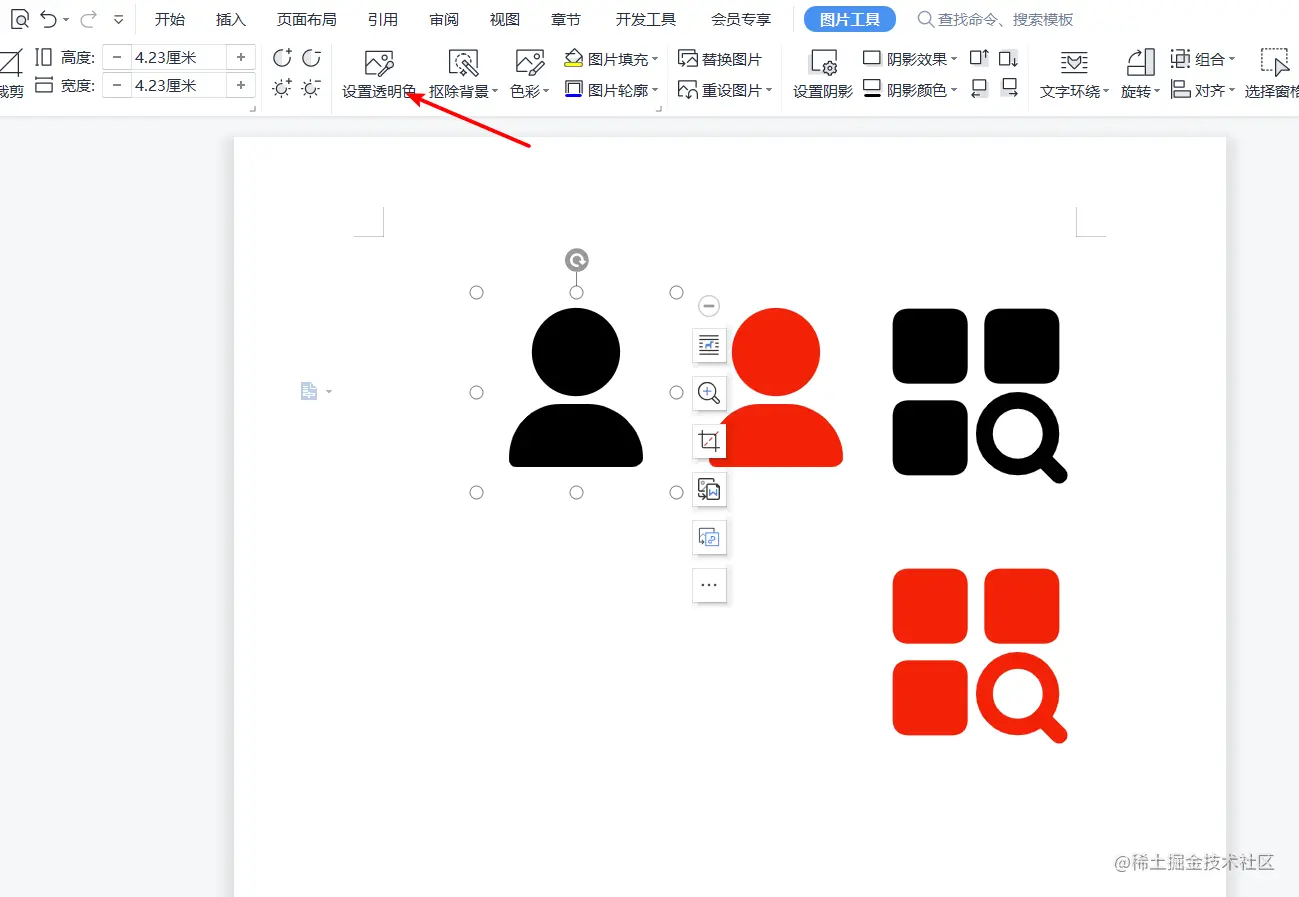Open the size group dialog launcher

coord(252,107)
